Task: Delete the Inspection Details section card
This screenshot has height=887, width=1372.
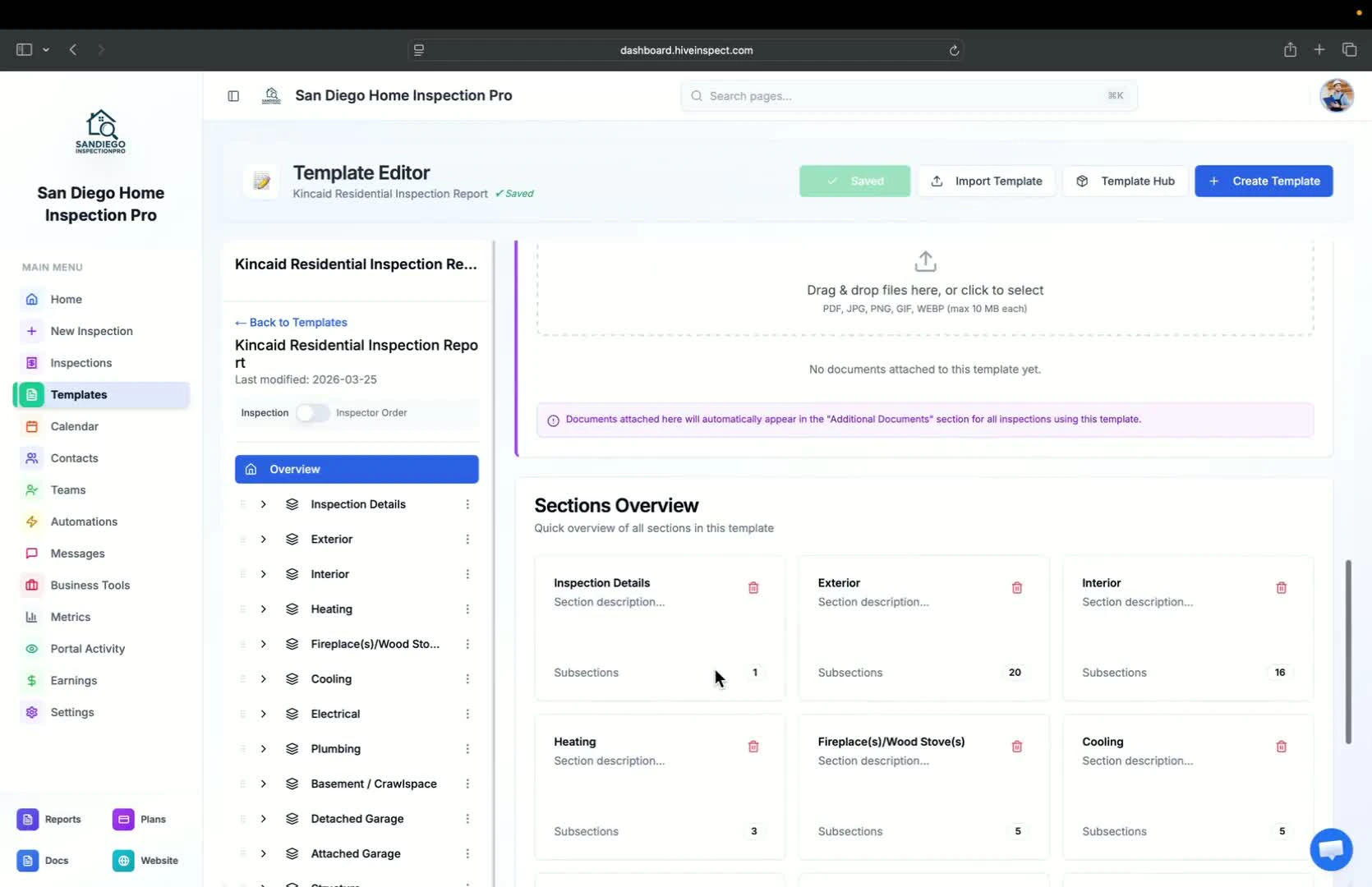Action: click(x=753, y=588)
